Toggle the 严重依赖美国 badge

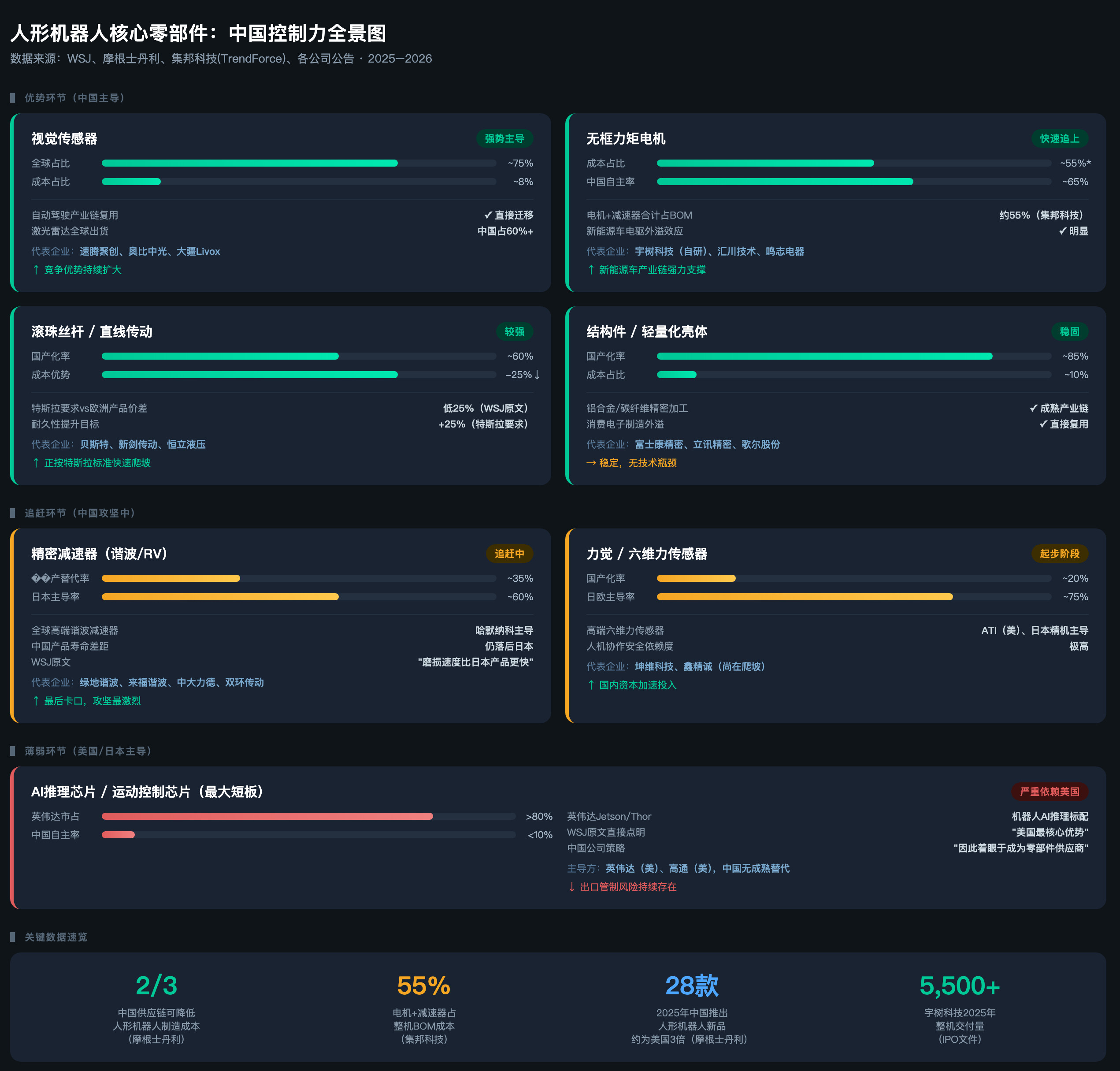click(x=1050, y=792)
